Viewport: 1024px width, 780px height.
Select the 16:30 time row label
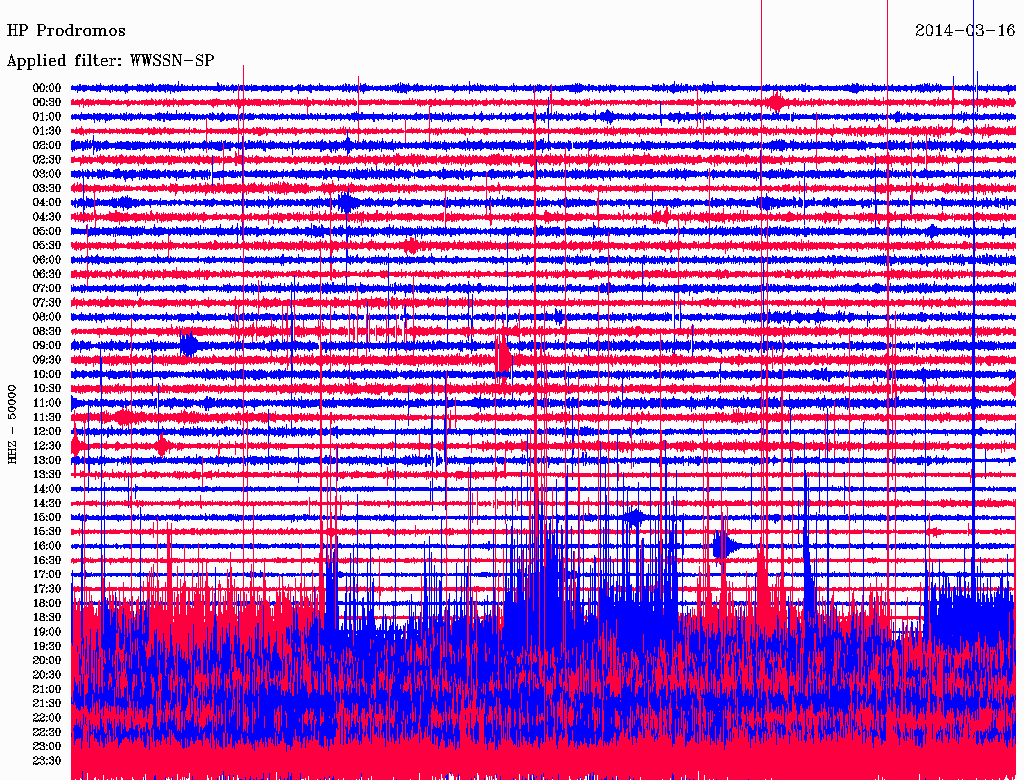(47, 561)
